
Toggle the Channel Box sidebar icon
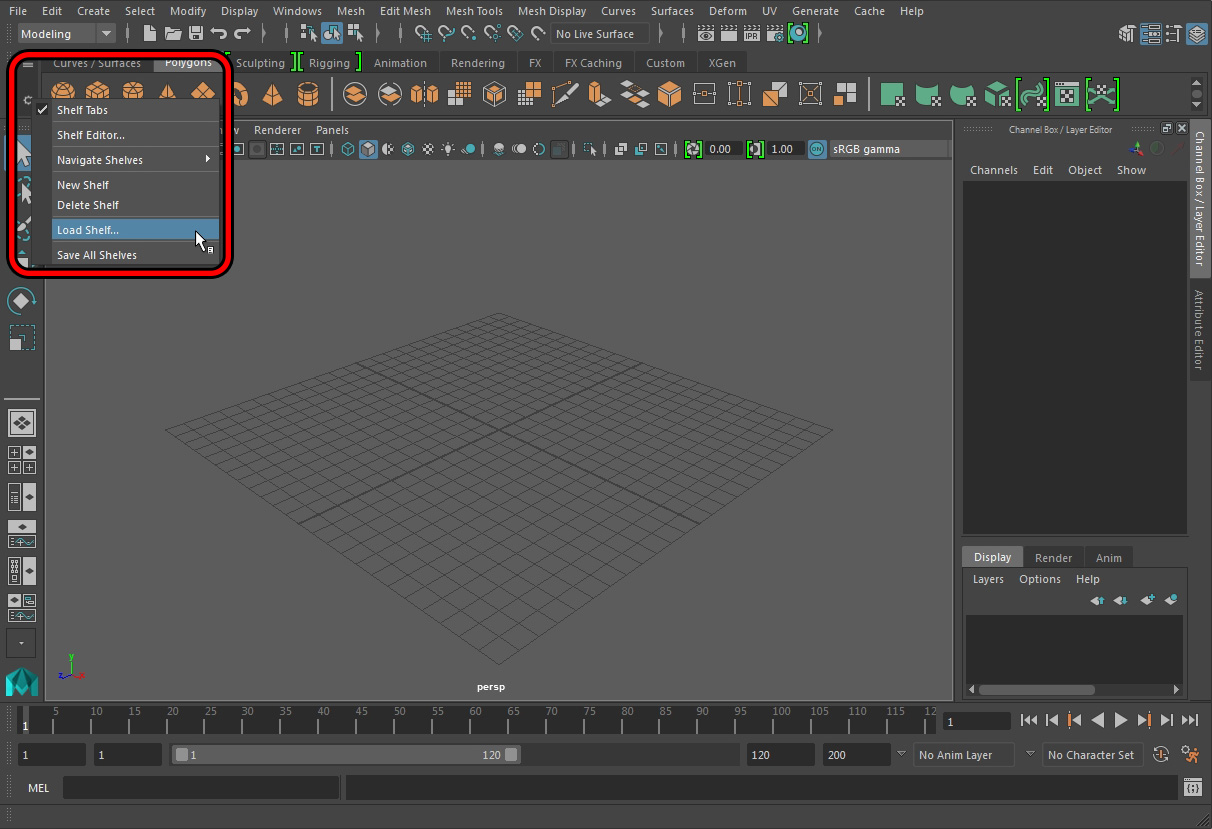1198,34
